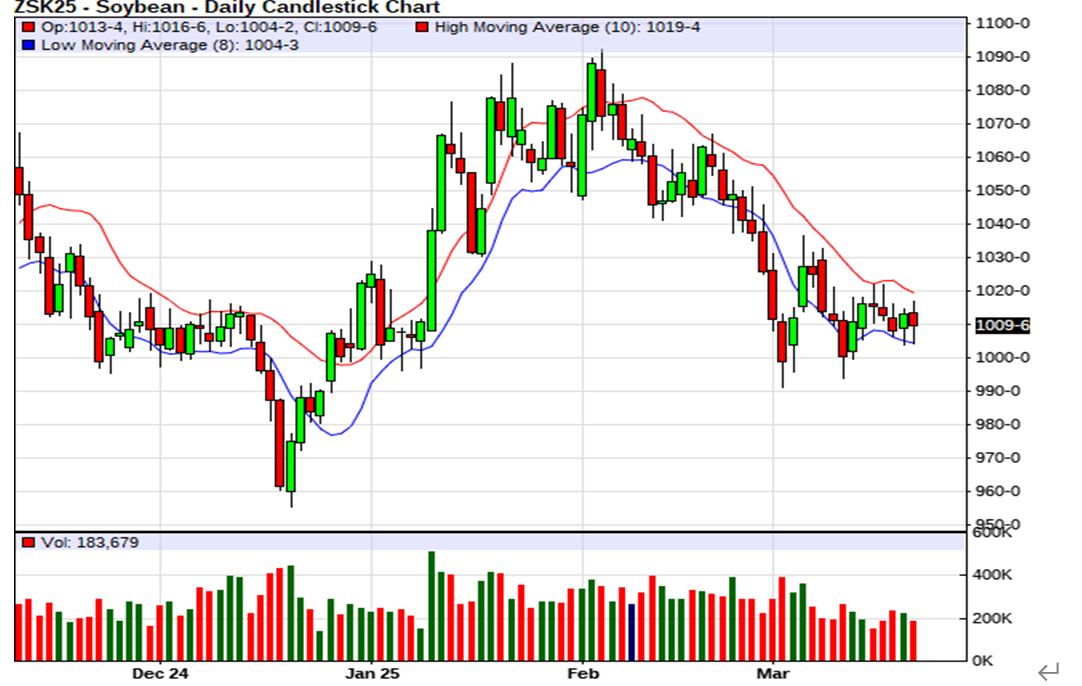
Task: Click the Feb date axis label
Action: coord(583,674)
